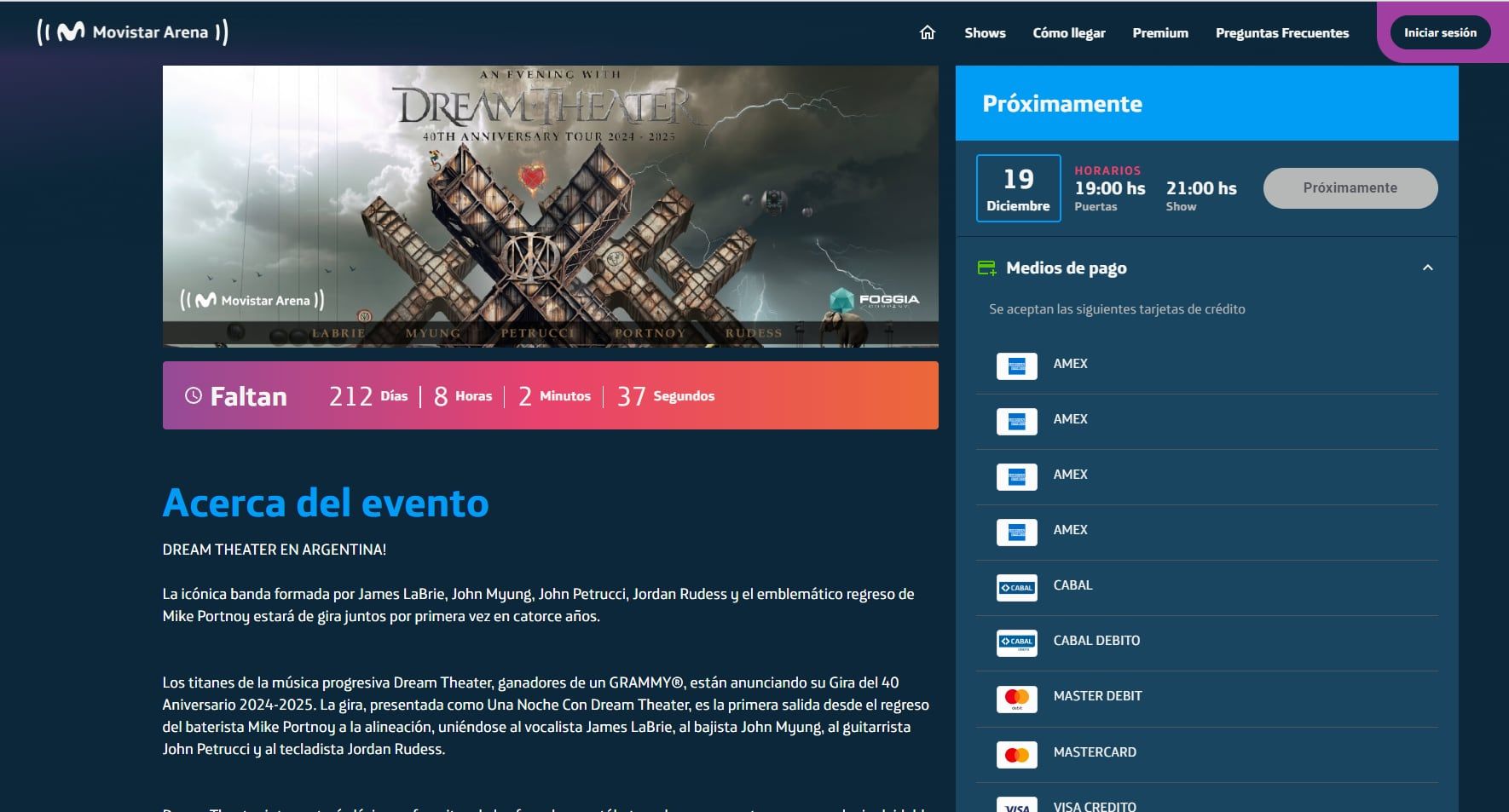
Task: Click the Cabal card logo icon
Action: [x=1016, y=587]
